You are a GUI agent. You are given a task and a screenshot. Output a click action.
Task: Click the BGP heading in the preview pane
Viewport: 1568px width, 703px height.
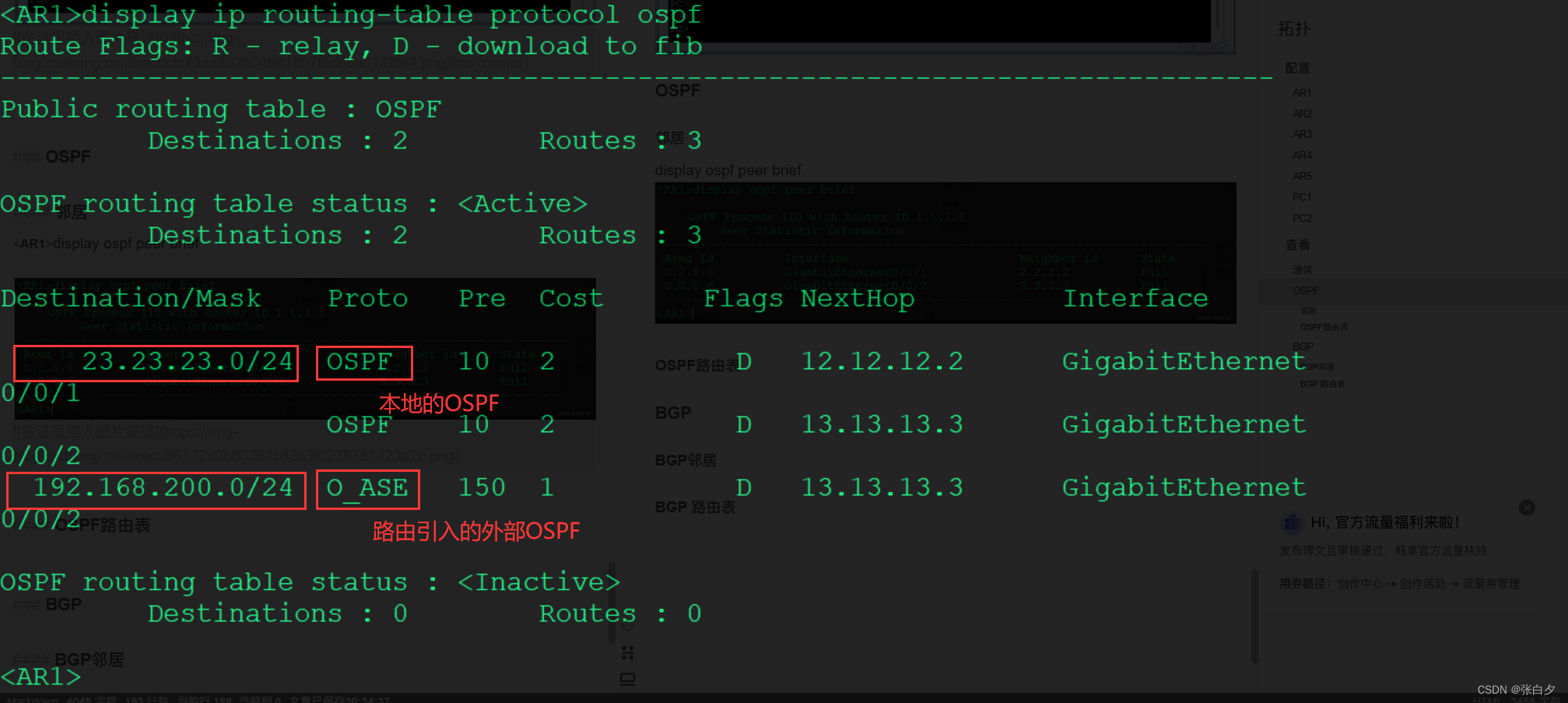point(673,413)
